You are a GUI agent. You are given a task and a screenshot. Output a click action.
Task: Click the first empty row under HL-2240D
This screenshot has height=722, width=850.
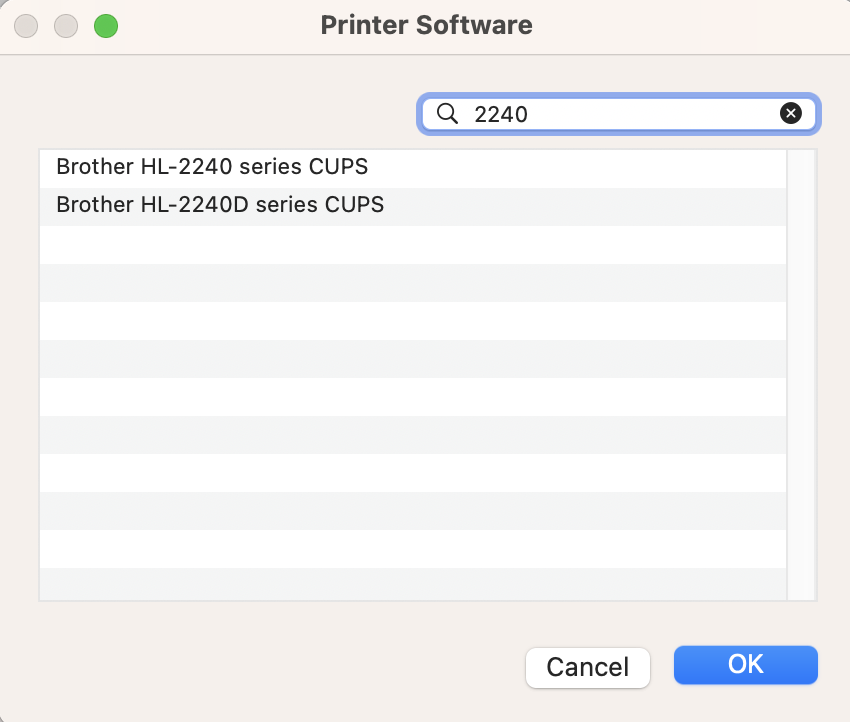[x=412, y=244]
